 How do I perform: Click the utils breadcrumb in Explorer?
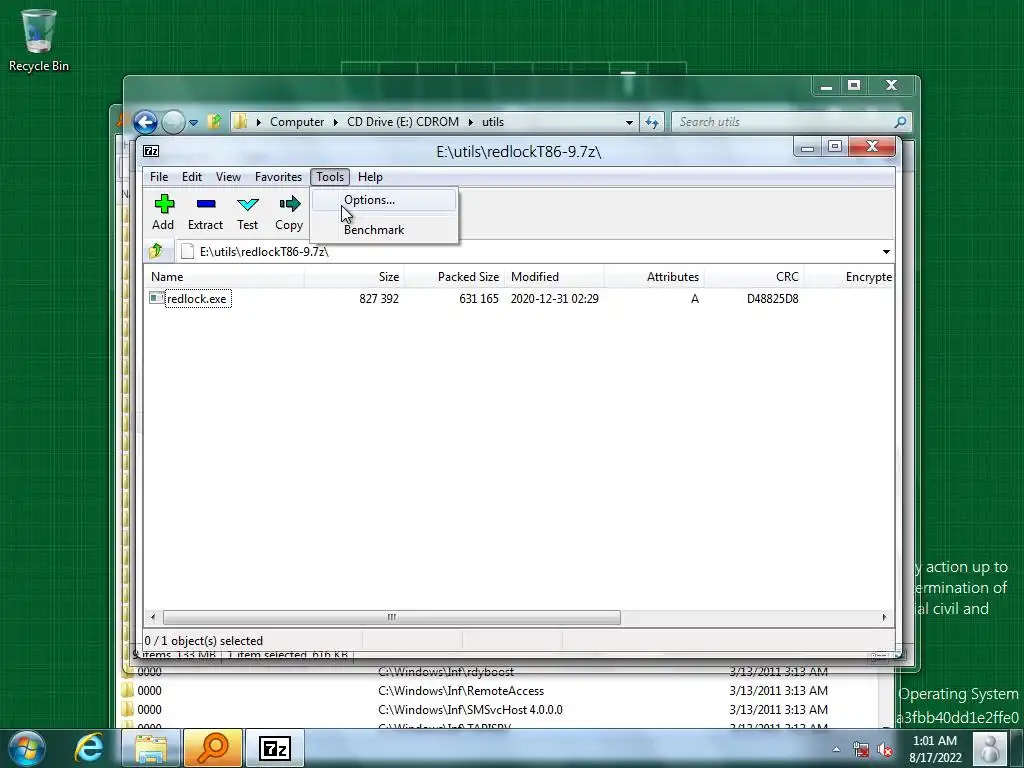click(x=493, y=122)
